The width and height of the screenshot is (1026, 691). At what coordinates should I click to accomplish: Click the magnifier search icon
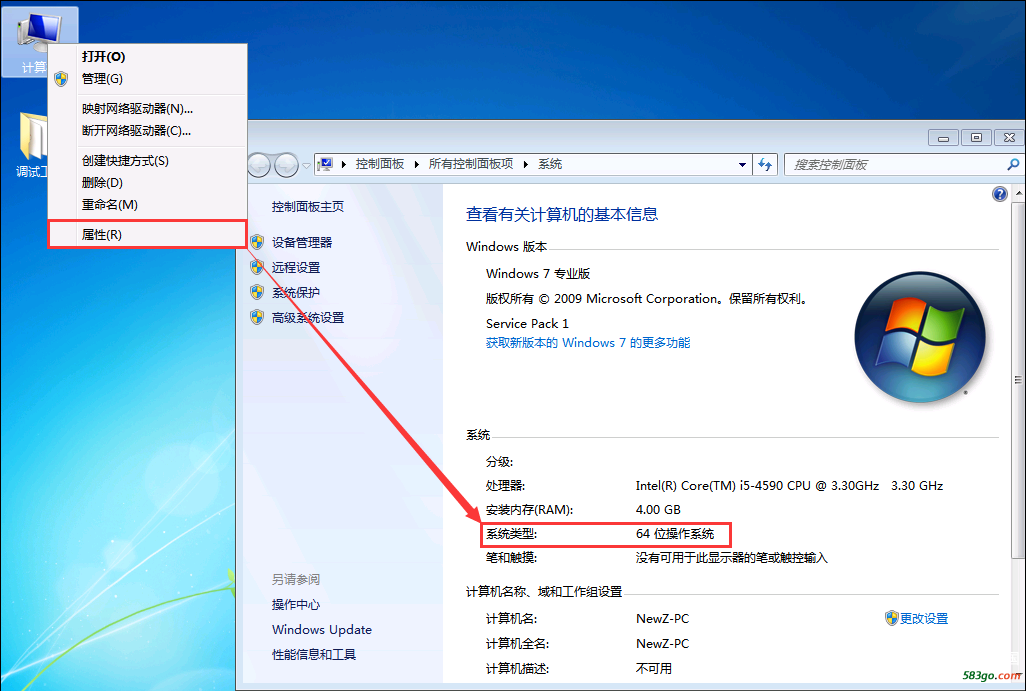(1013, 164)
